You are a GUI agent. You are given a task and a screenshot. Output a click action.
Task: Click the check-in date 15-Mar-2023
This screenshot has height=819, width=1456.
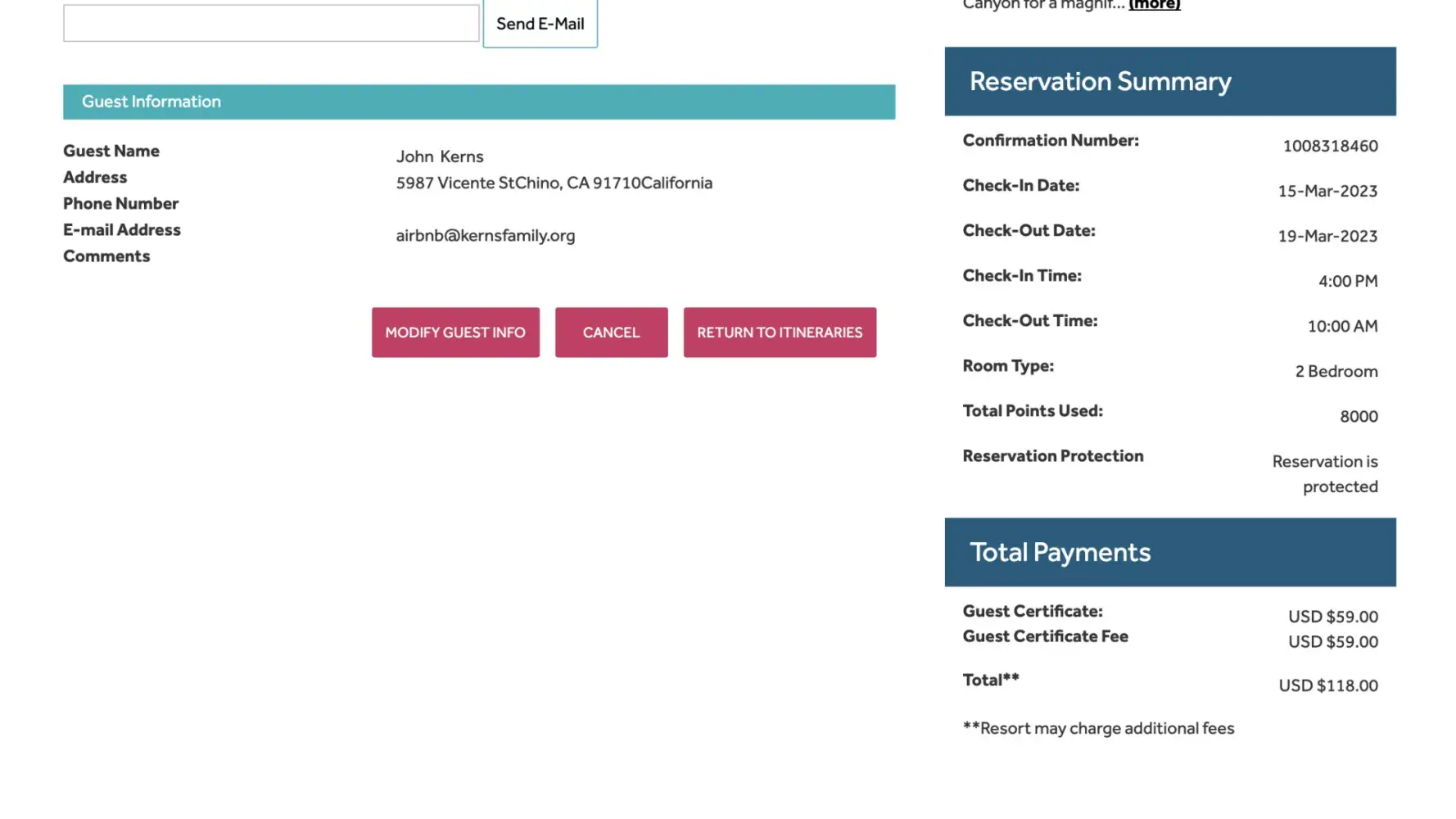[x=1327, y=191]
